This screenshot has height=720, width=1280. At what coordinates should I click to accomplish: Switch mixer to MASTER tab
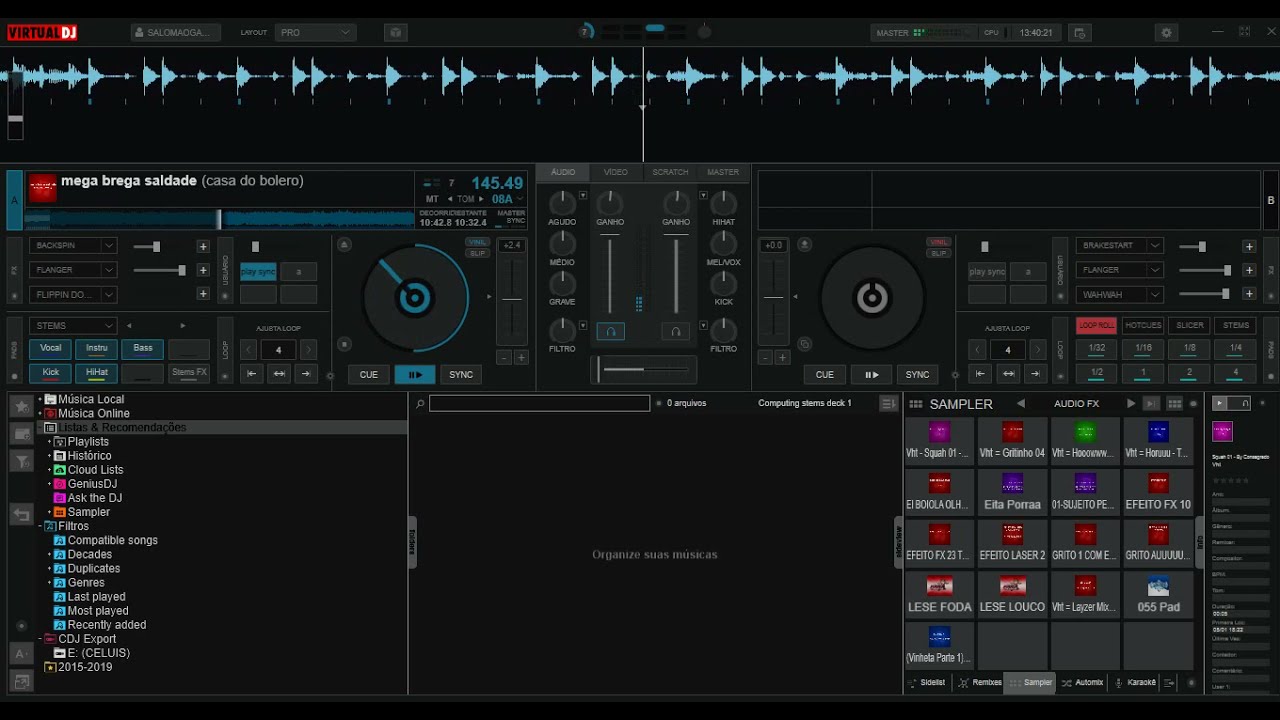coord(723,172)
